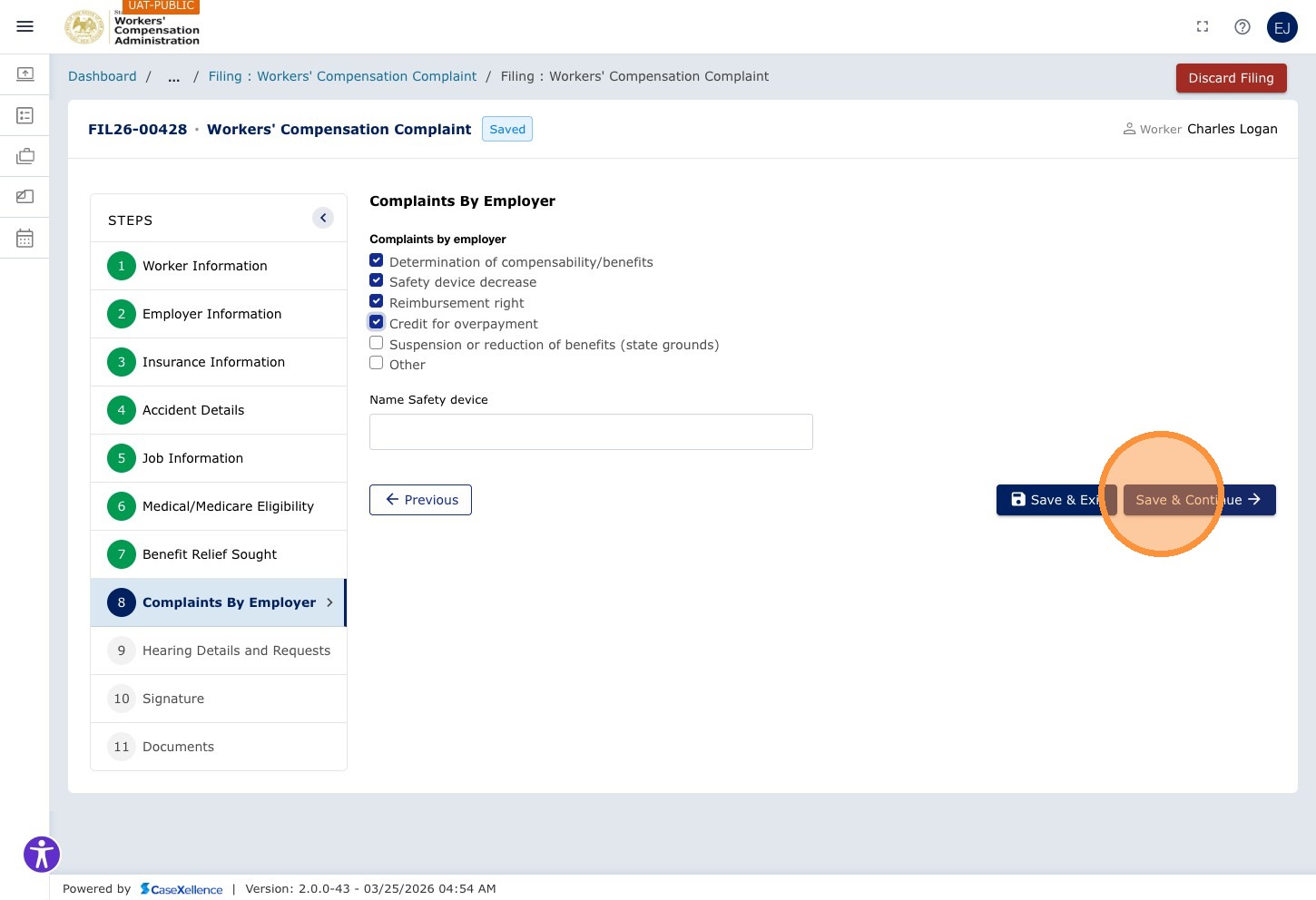Check Suspension or reduction of benefits

[x=376, y=343]
